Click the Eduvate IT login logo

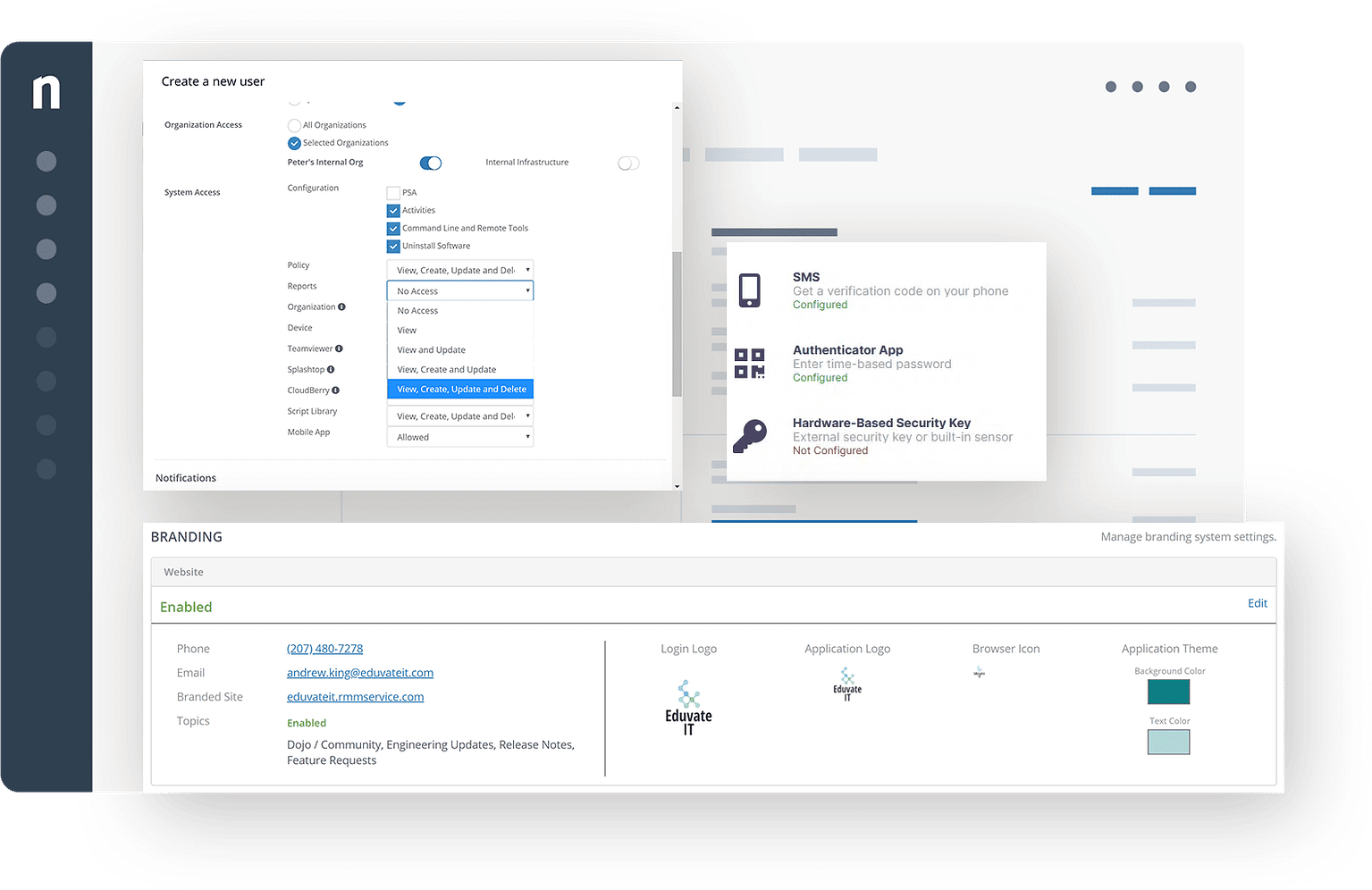coord(688,706)
